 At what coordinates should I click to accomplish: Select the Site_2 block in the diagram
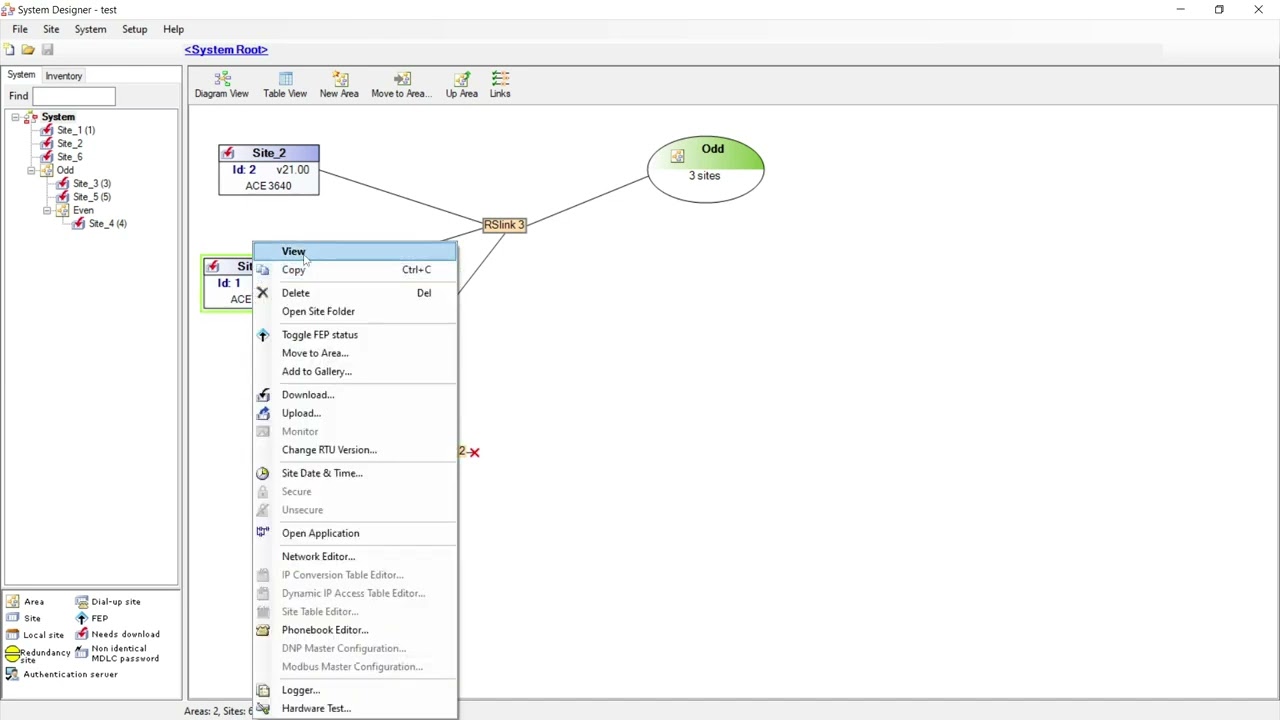pyautogui.click(x=269, y=169)
